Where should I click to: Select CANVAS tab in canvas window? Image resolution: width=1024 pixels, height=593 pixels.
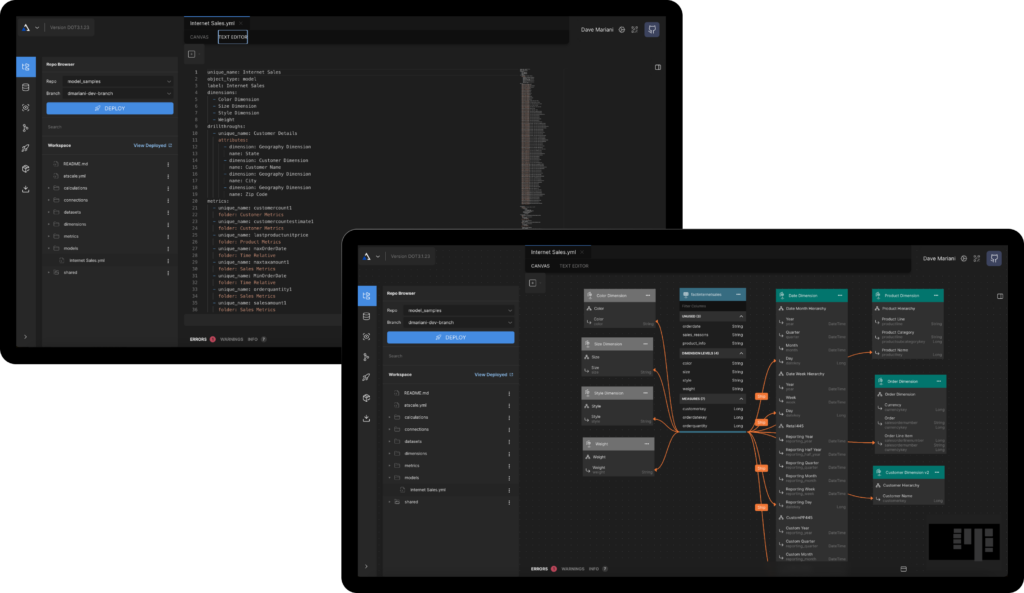pos(540,266)
